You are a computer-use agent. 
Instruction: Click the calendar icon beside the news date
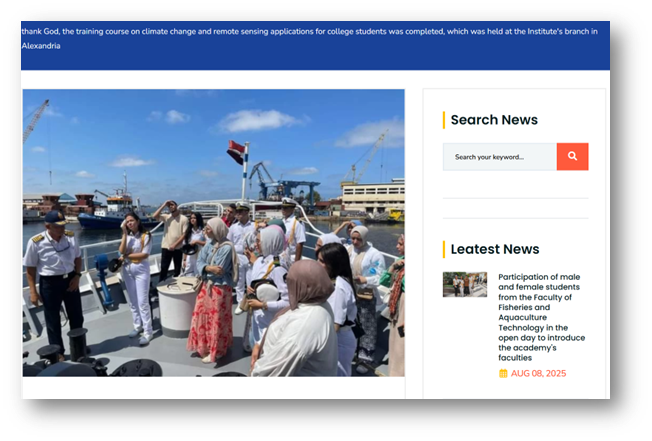coord(503,373)
